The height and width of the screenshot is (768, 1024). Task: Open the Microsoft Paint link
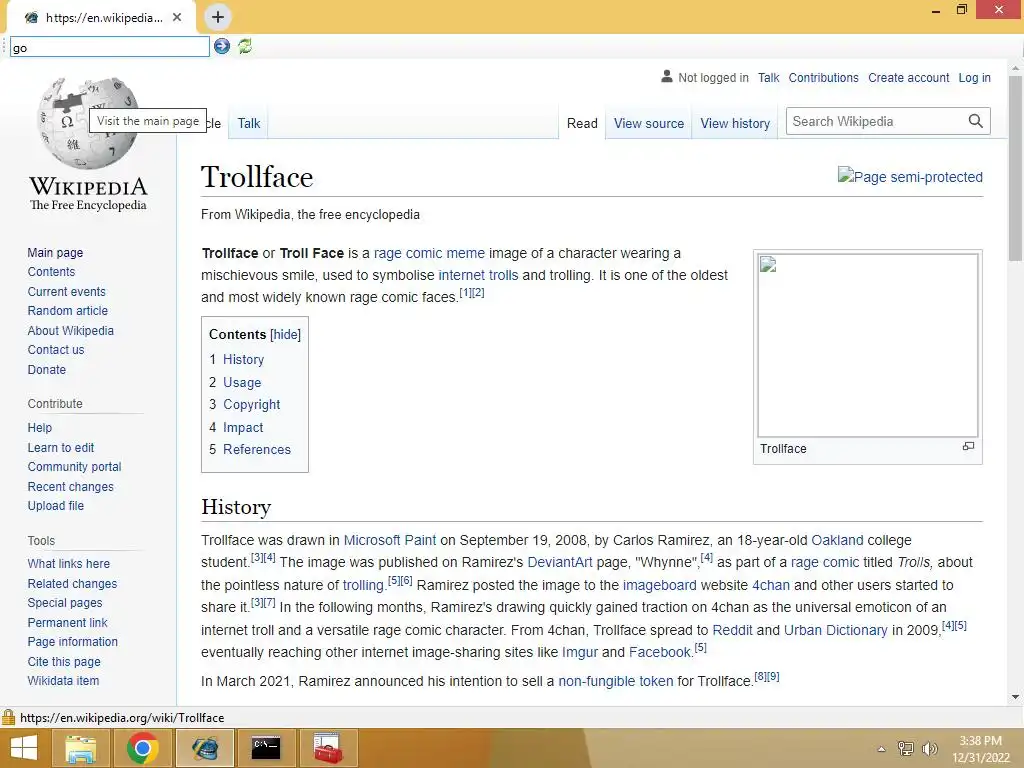390,540
